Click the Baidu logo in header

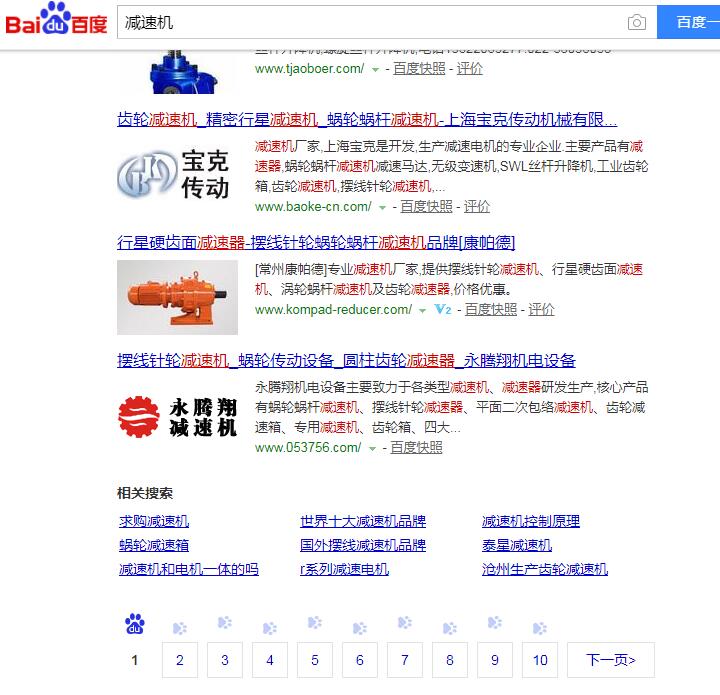[x=56, y=22]
